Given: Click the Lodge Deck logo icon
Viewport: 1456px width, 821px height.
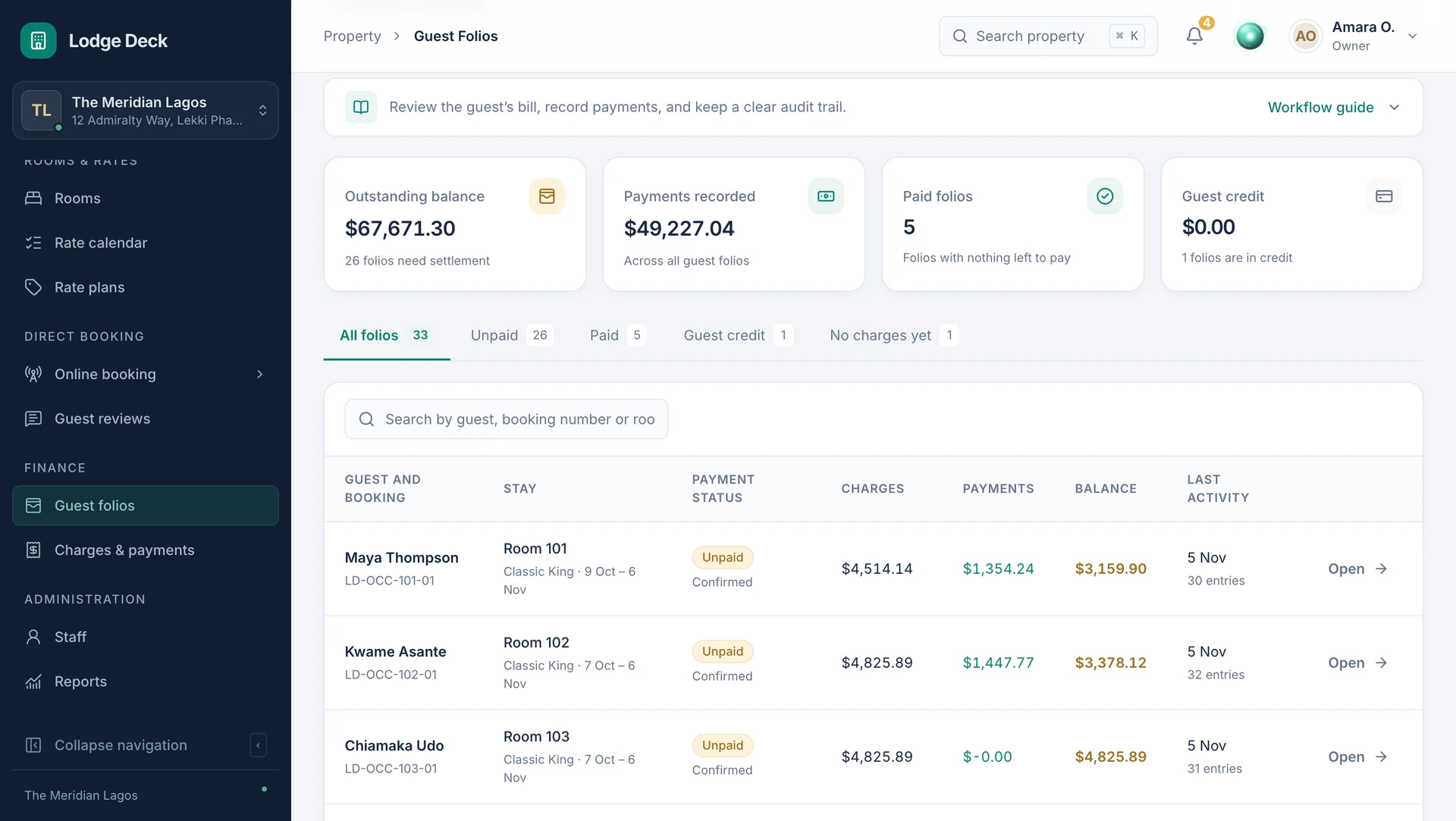Looking at the screenshot, I should click(x=39, y=40).
